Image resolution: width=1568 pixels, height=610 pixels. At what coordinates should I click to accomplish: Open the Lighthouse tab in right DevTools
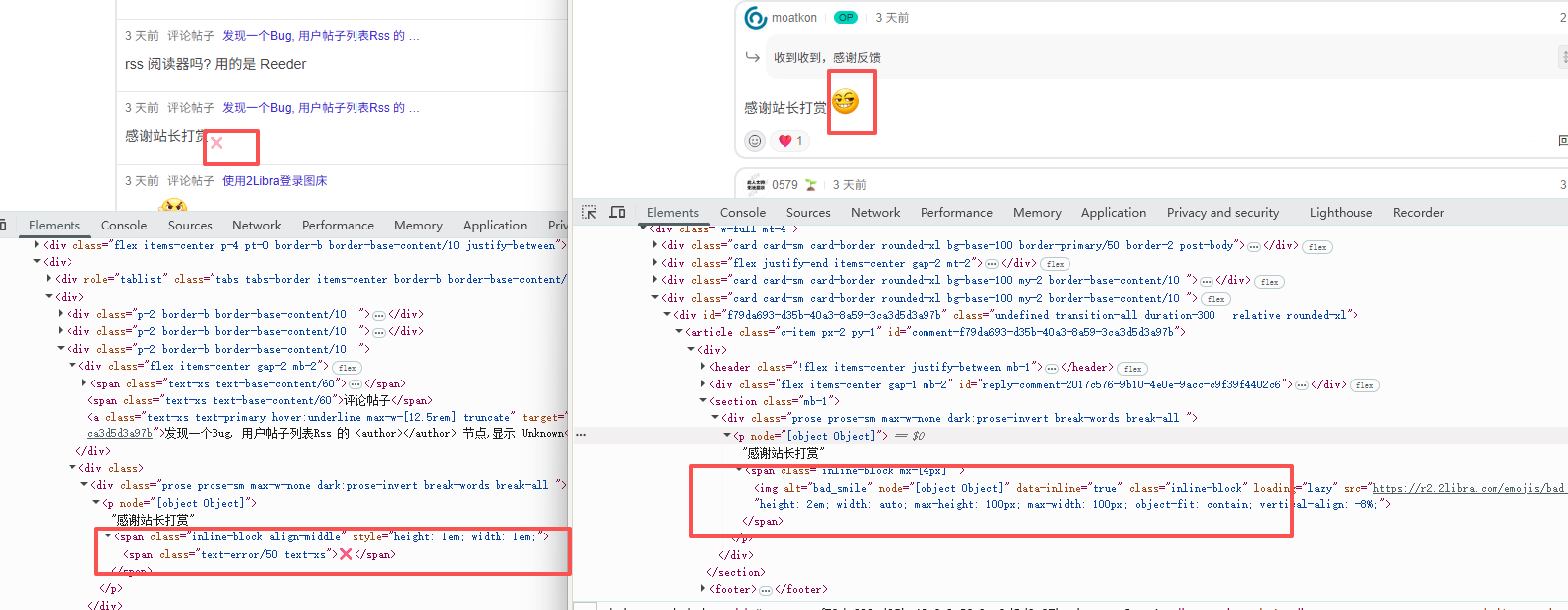(1341, 213)
